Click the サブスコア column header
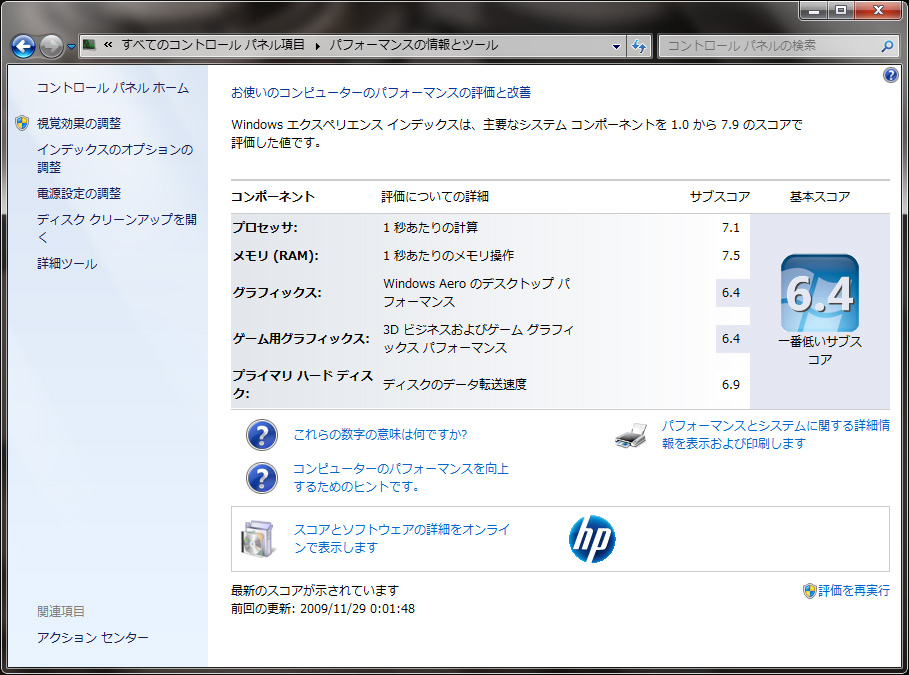Viewport: 909px width, 675px height. coord(719,197)
